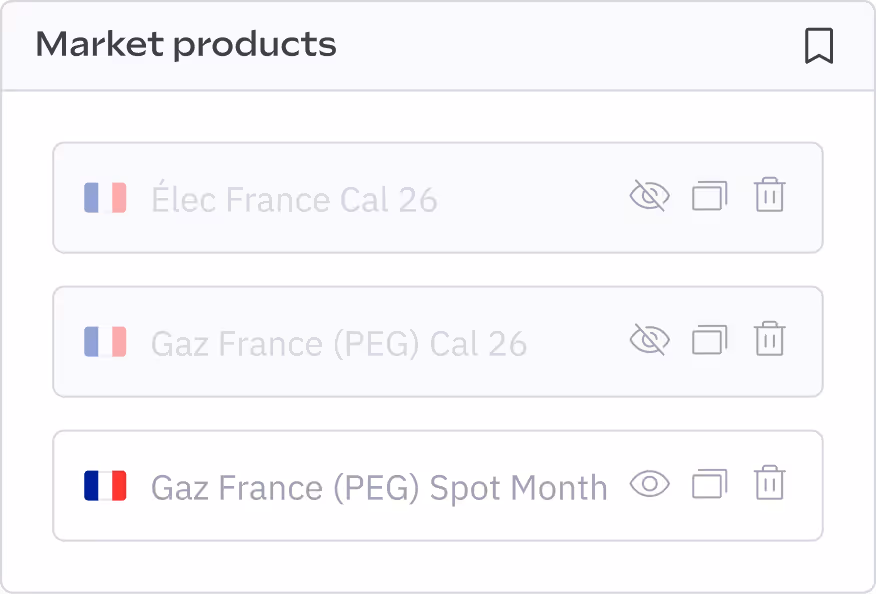The image size is (876, 594).
Task: Delete the Gaz France (PEG) Cal 26 product
Action: tap(770, 341)
